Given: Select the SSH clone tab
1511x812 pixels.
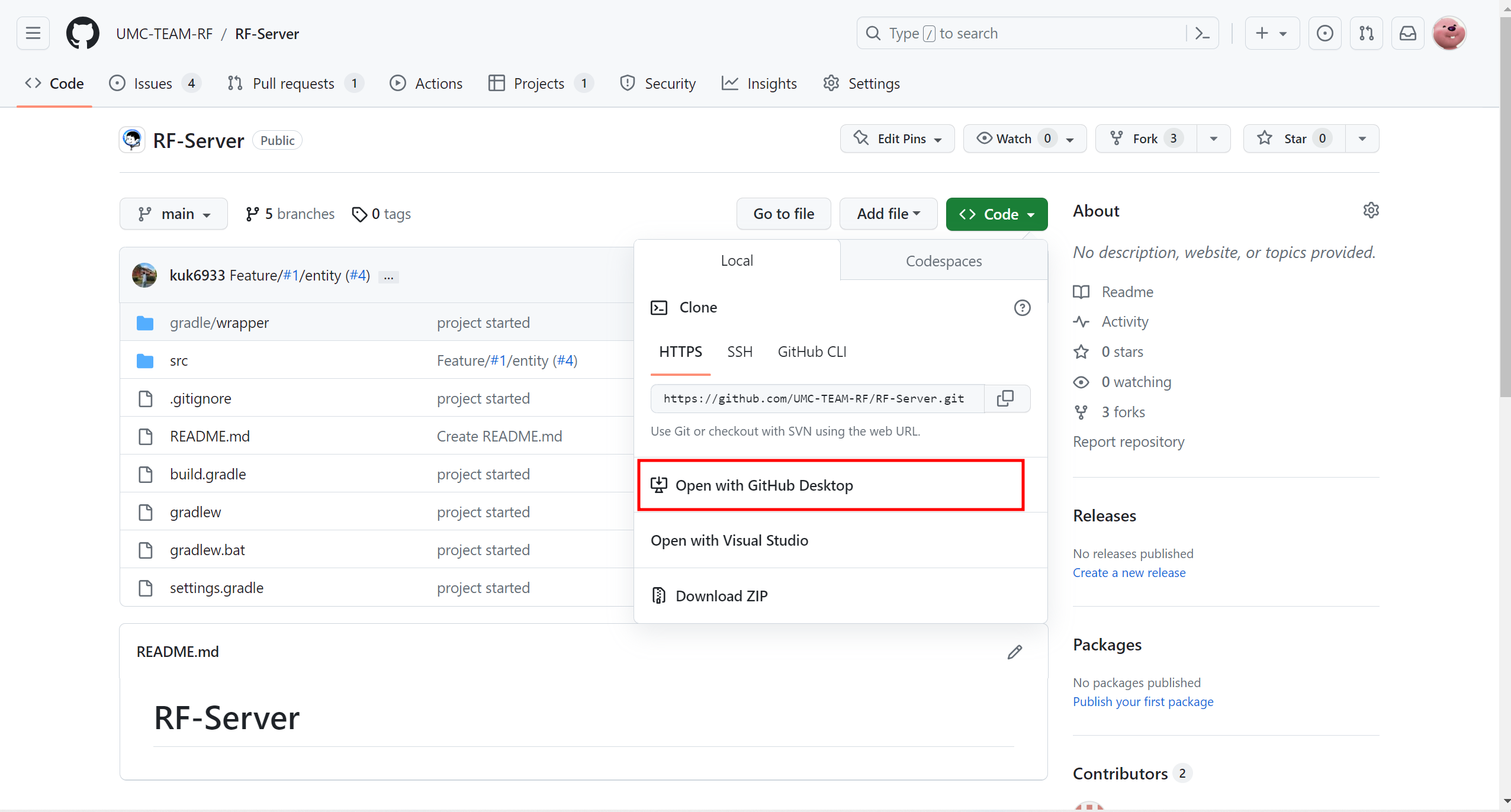Looking at the screenshot, I should (740, 352).
